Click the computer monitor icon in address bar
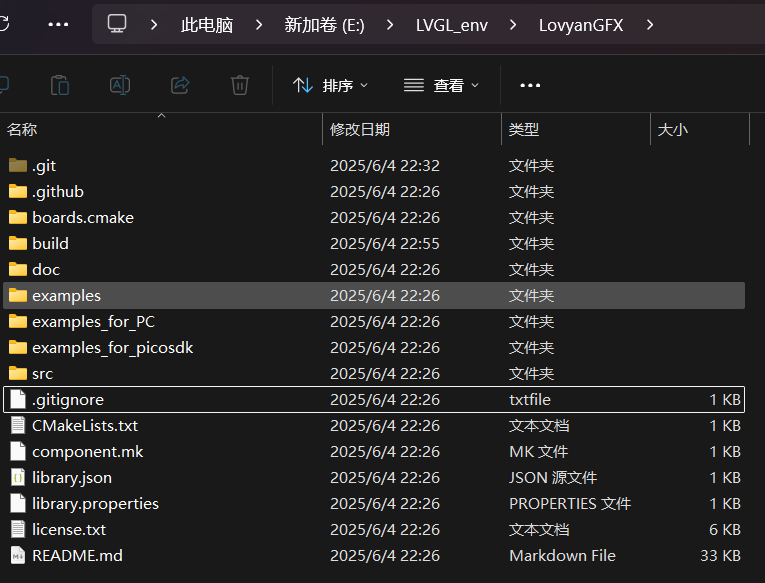Viewport: 765px width, 583px height. (117, 24)
